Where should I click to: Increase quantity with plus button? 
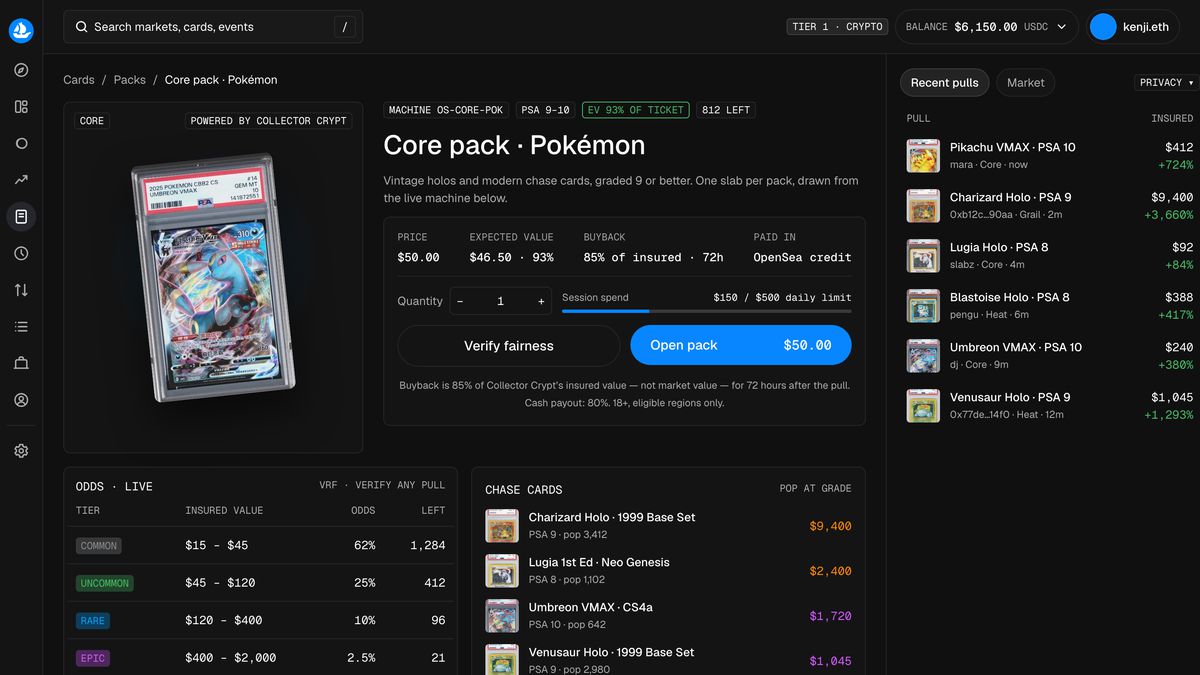point(541,301)
